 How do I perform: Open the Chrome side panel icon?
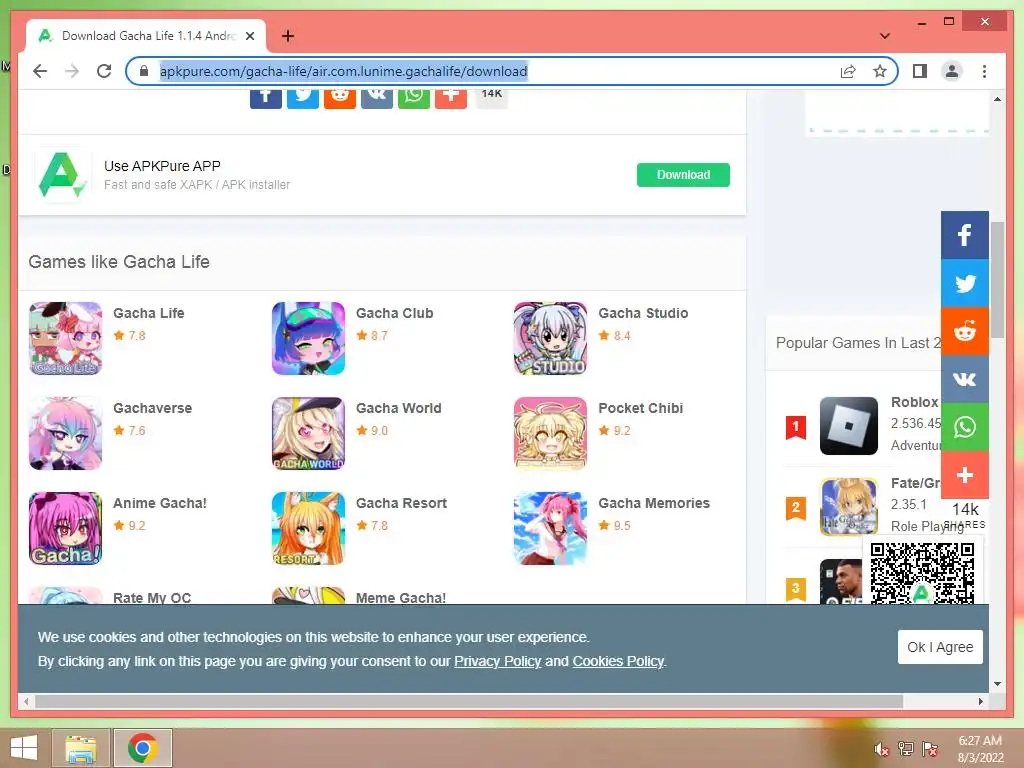point(920,71)
